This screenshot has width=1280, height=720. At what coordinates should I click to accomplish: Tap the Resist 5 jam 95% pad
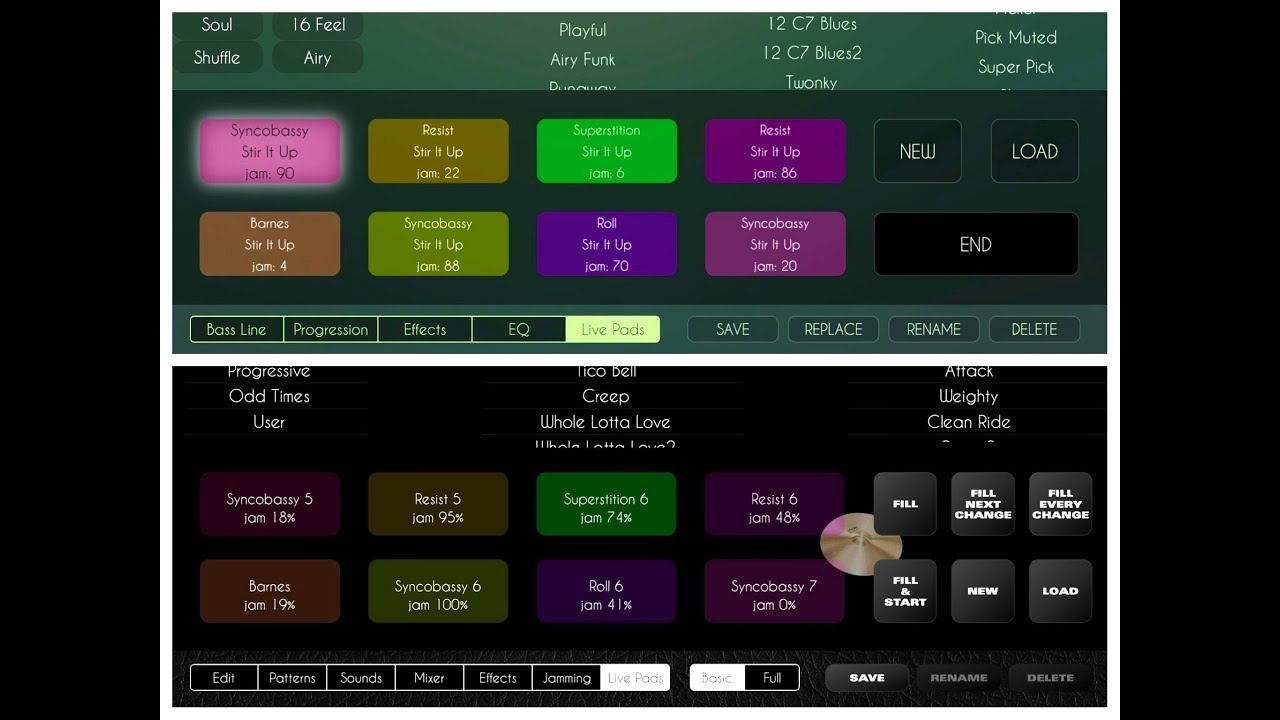pos(438,504)
